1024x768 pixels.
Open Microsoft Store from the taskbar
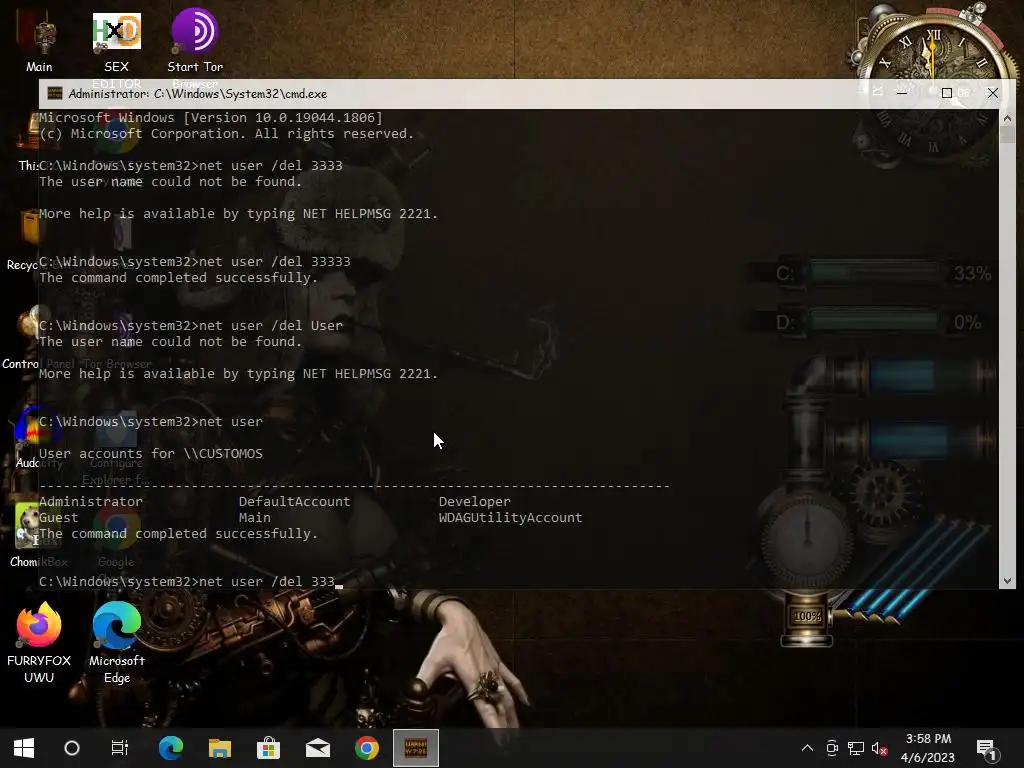pyautogui.click(x=268, y=748)
